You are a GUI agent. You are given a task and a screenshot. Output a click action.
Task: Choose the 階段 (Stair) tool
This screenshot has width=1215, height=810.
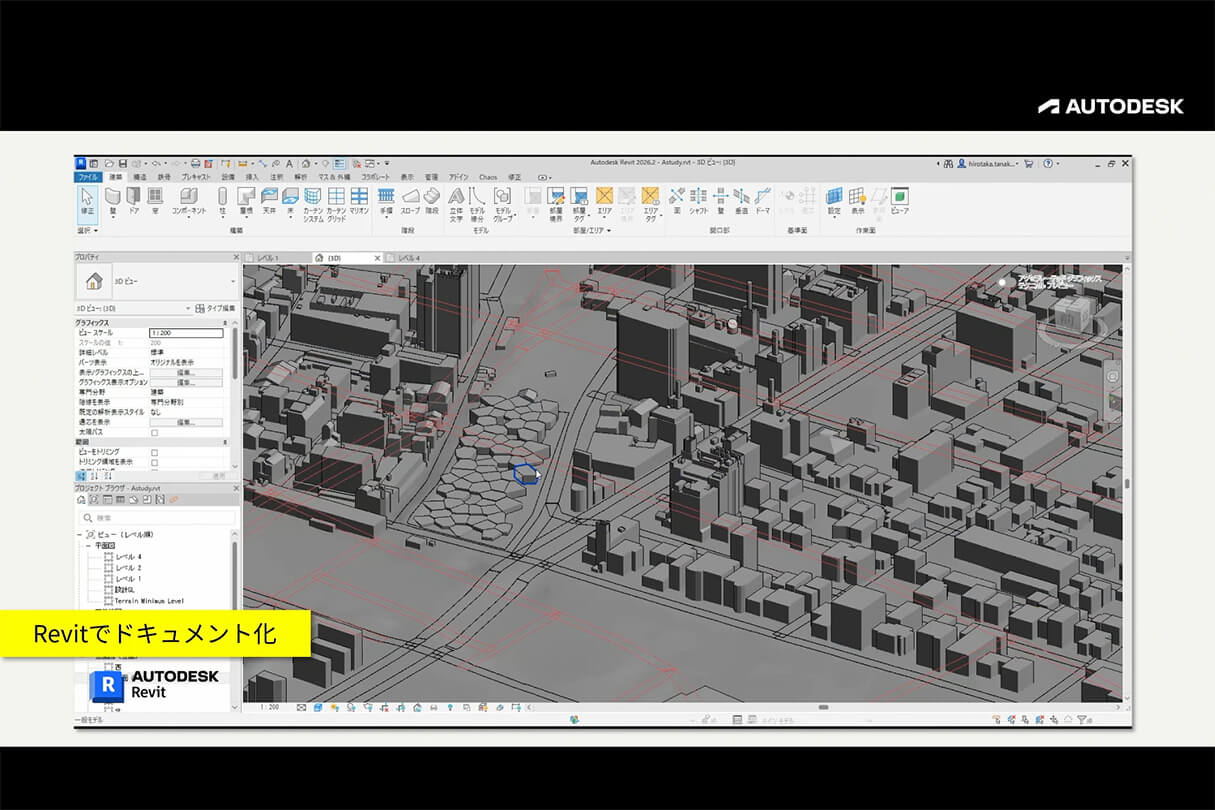tap(432, 200)
